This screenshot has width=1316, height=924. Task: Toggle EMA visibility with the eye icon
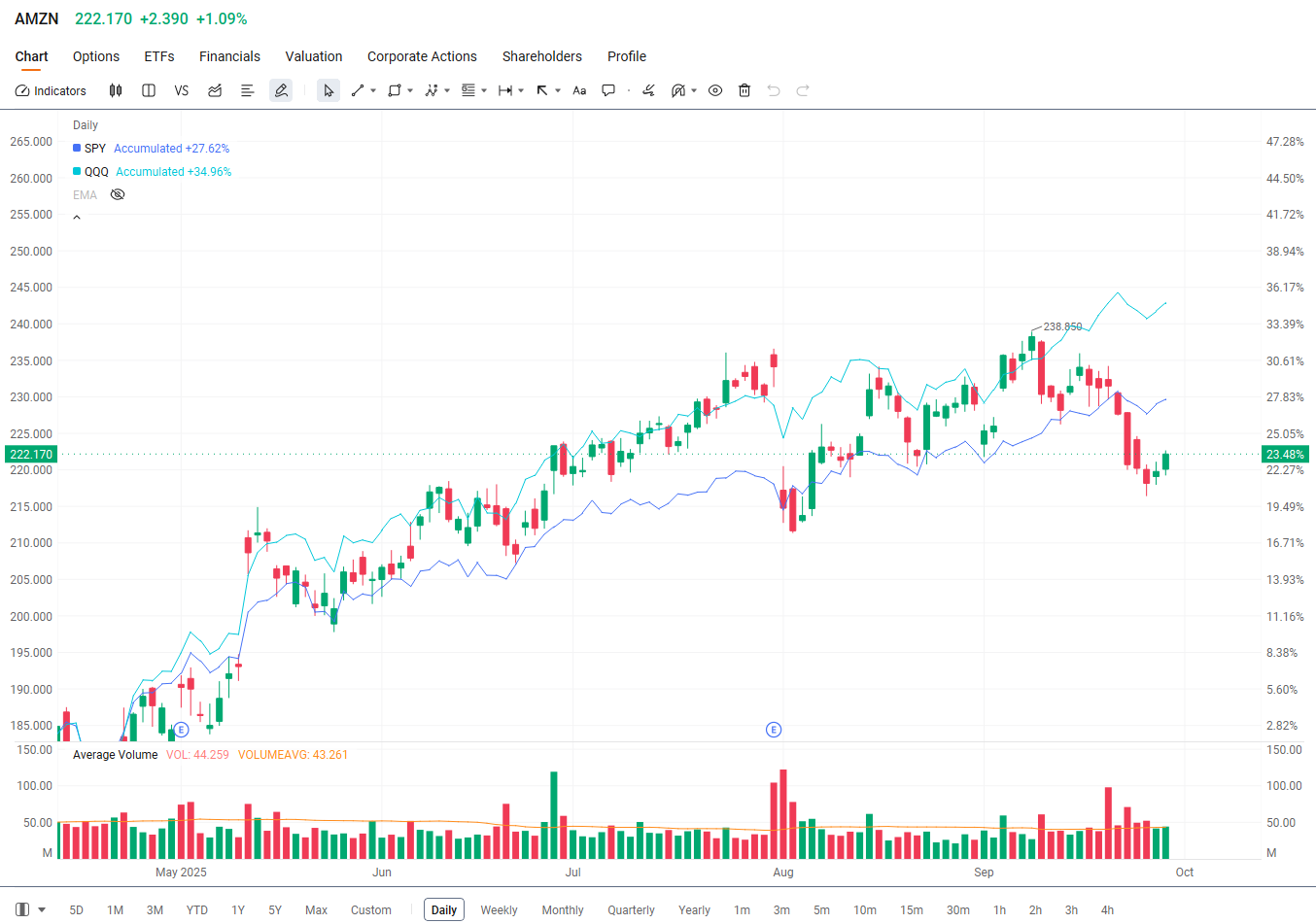point(117,194)
